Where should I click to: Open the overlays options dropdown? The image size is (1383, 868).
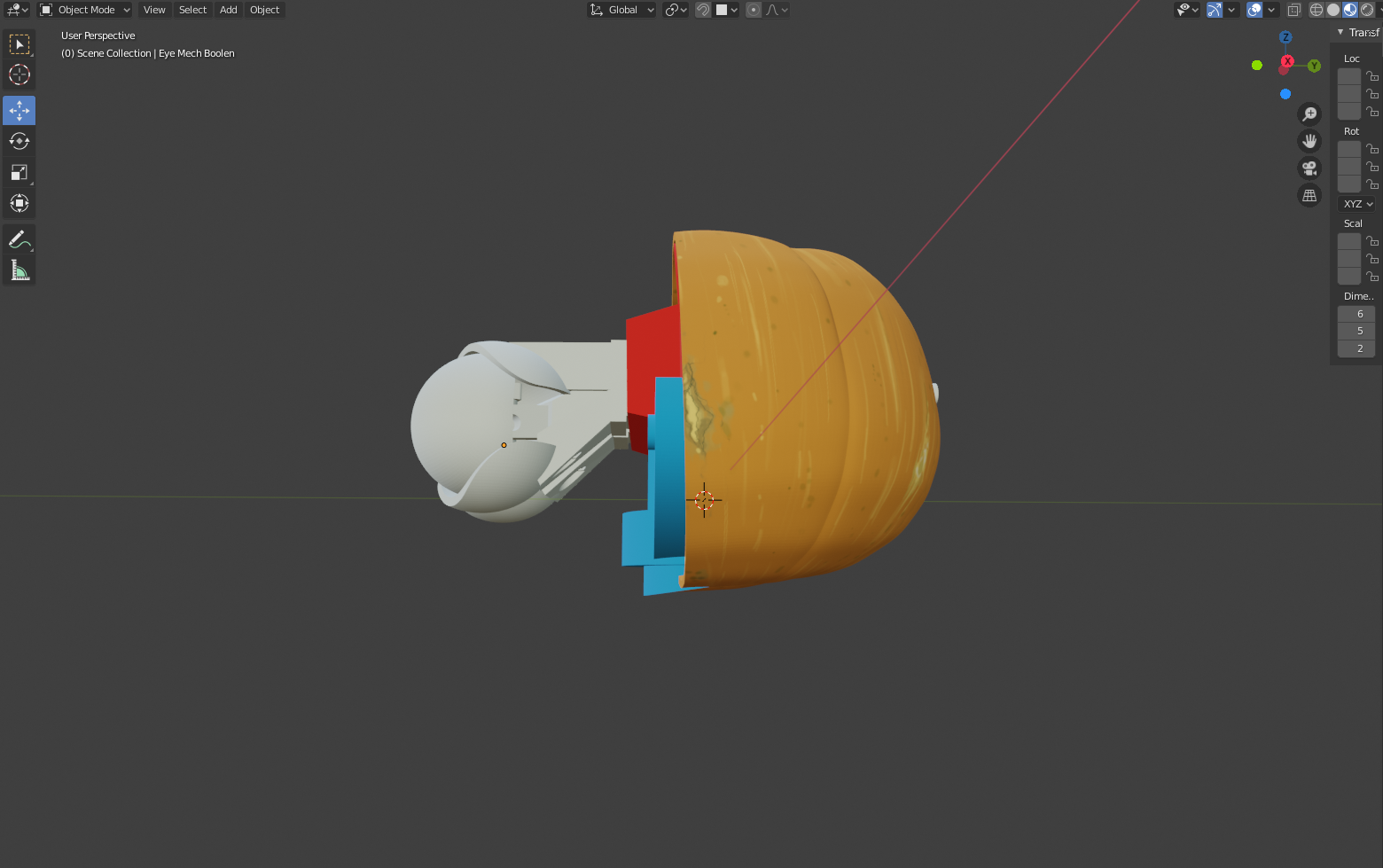pyautogui.click(x=1271, y=10)
